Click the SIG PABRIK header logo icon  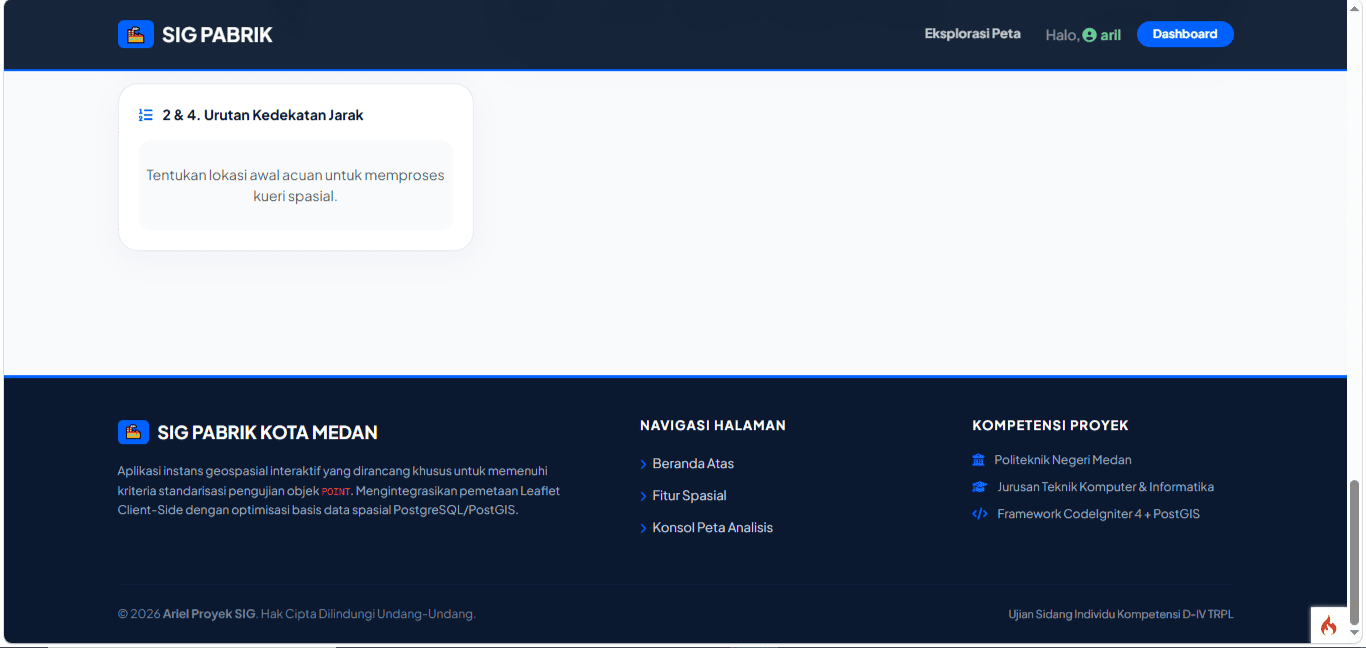135,34
